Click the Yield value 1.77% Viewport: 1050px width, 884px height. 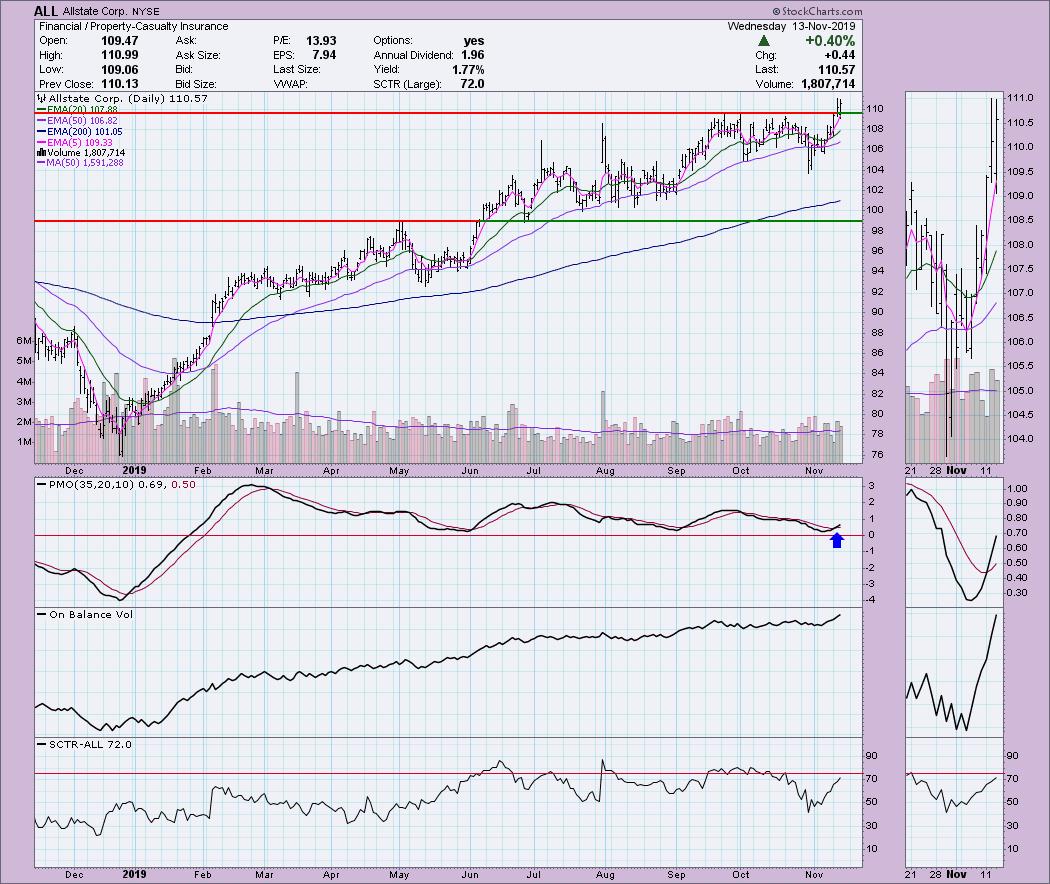[468, 69]
